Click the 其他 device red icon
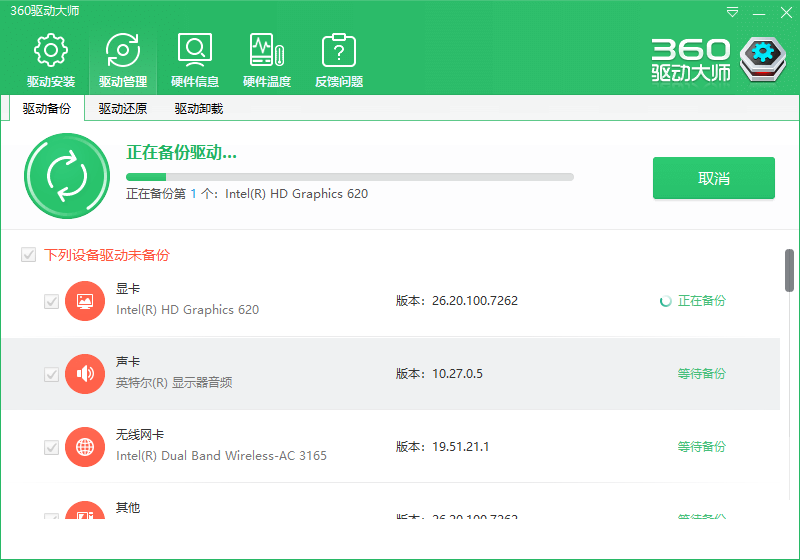The width and height of the screenshot is (800, 560). 85,510
